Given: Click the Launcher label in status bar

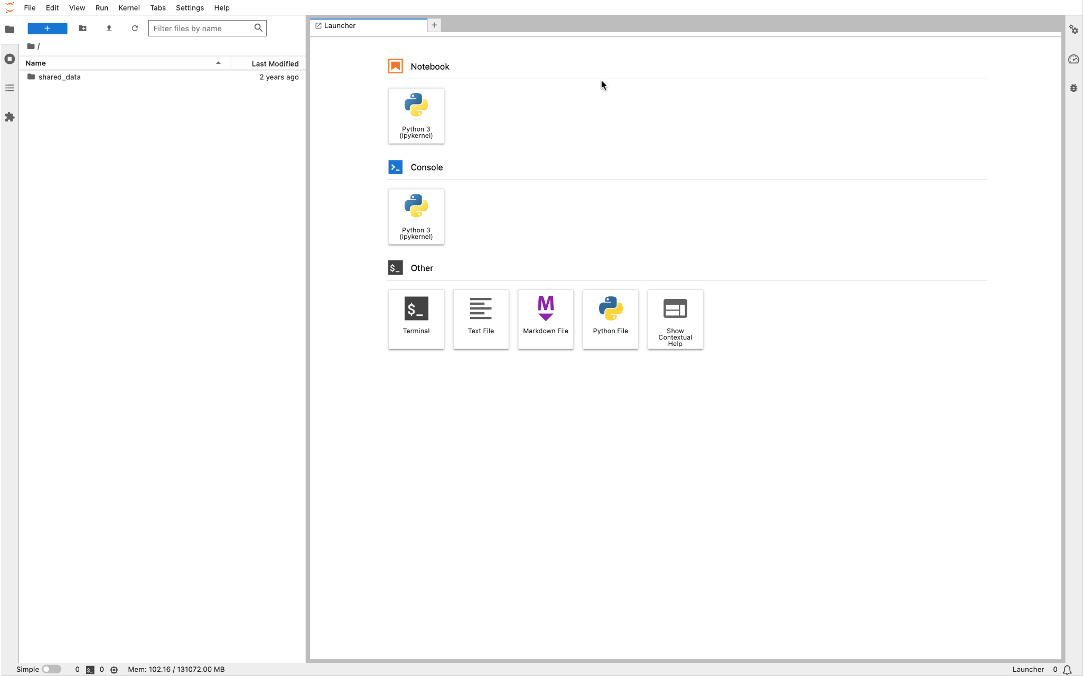Looking at the screenshot, I should point(1028,669).
